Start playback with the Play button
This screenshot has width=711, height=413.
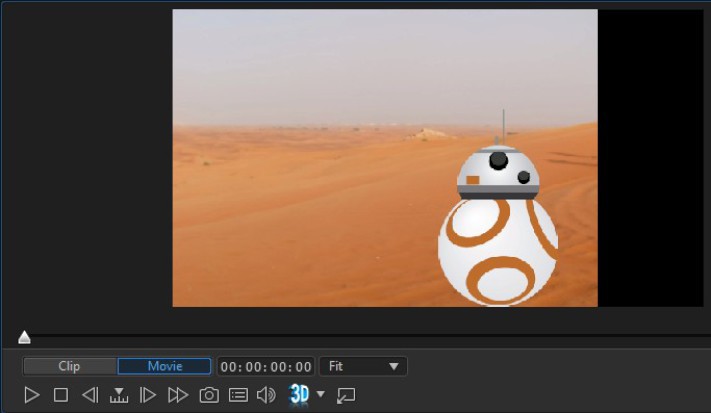point(32,395)
